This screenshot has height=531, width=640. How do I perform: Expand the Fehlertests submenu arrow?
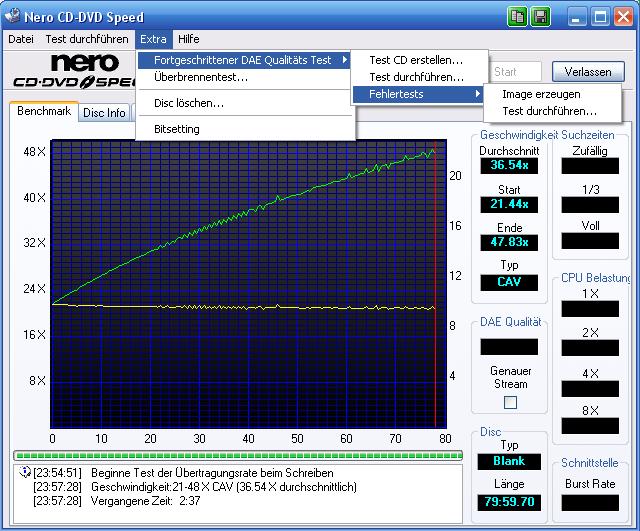477,94
